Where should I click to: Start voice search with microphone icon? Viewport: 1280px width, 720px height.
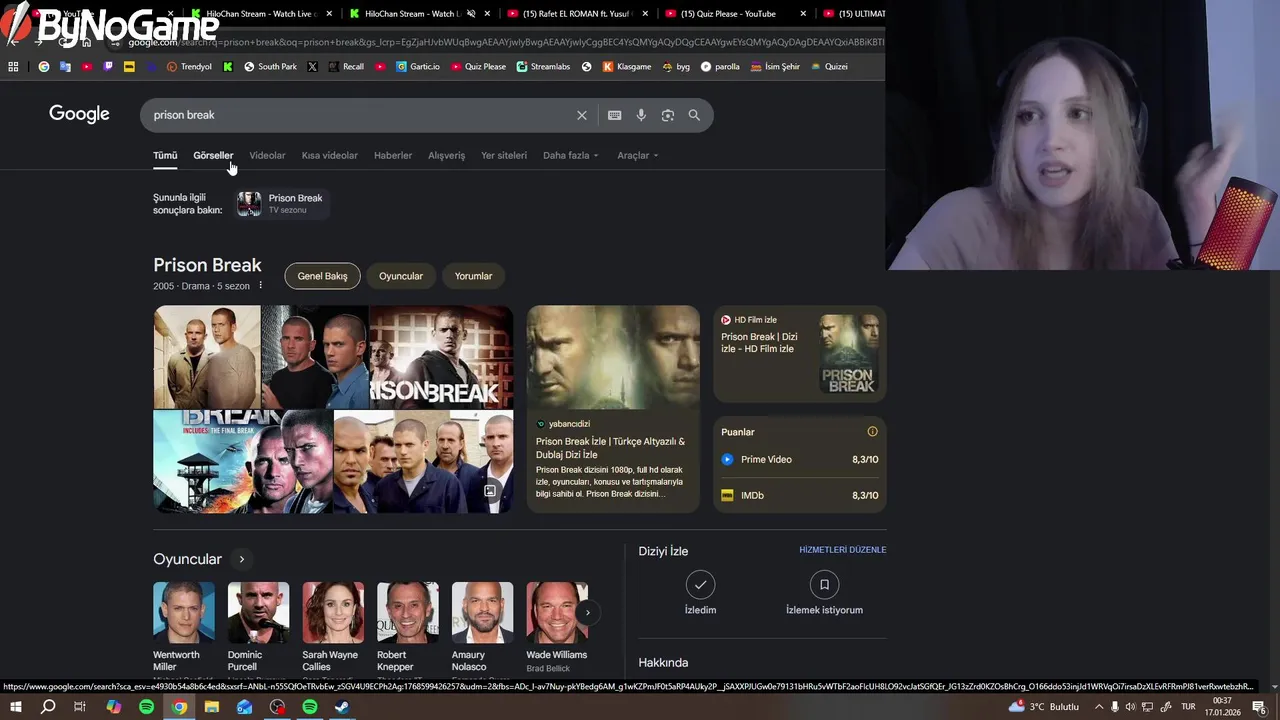coord(641,115)
